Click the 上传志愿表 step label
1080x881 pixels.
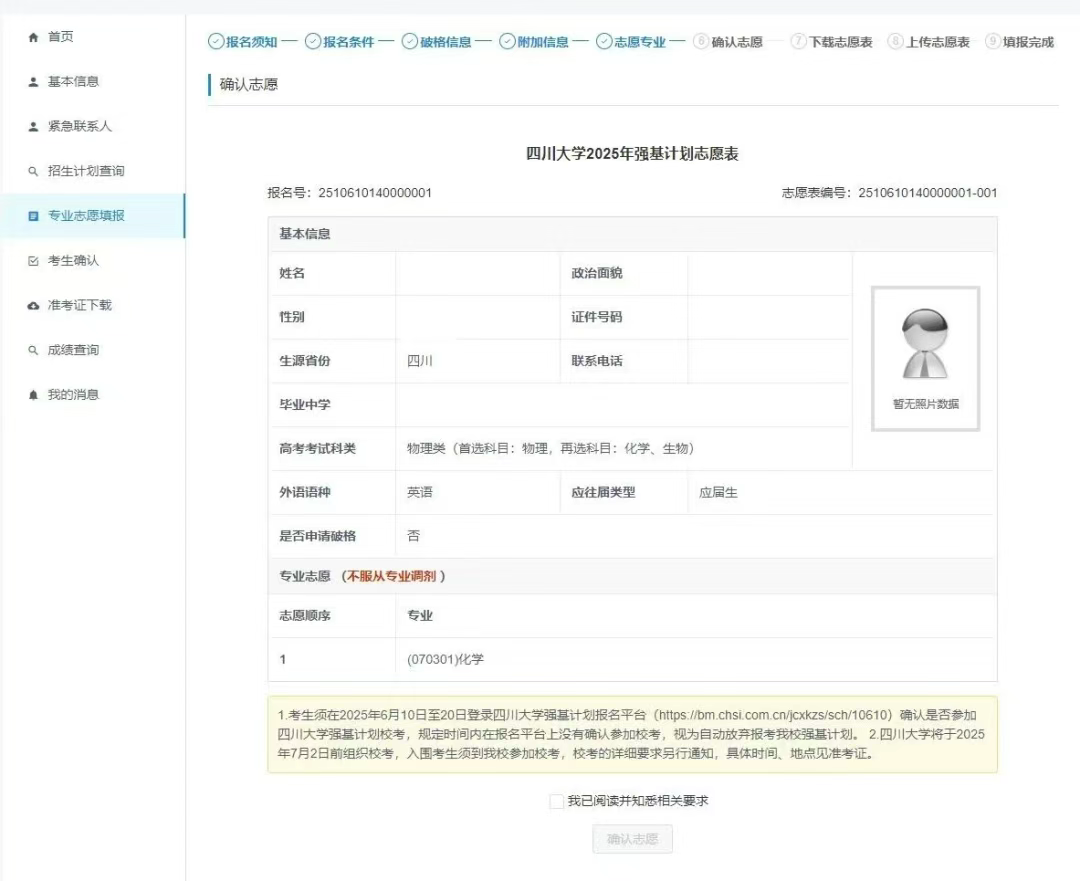[937, 42]
